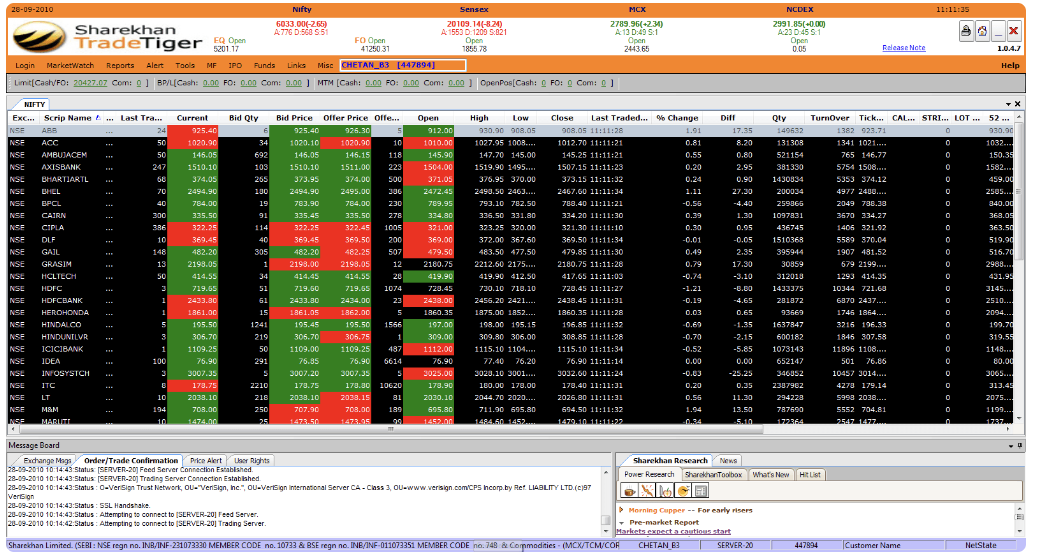This screenshot has height=558, width=1038.
Task: Collapse the Pre-market Report section
Action: (x=621, y=522)
